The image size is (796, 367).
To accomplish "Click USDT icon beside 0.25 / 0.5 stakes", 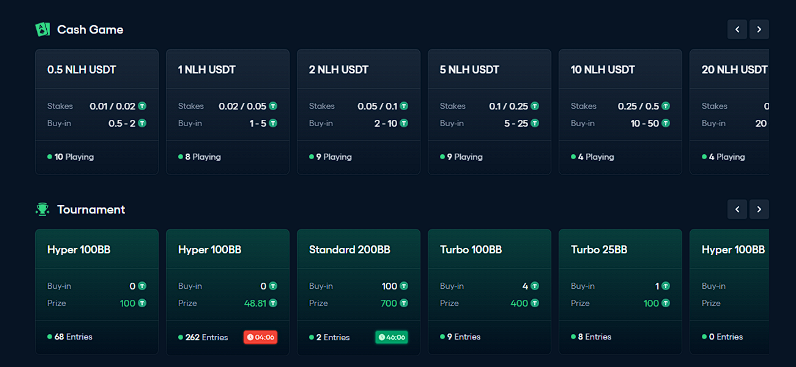I will click(666, 106).
